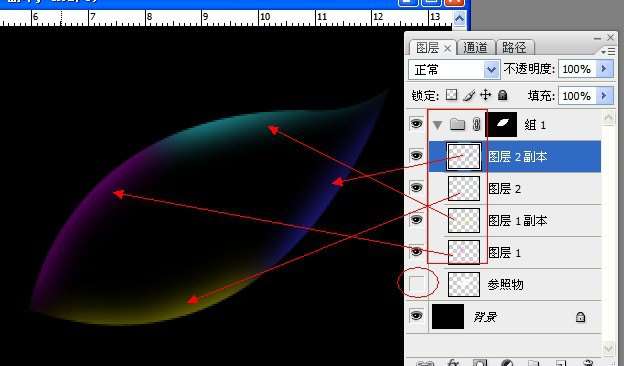Click the folder icon of 组 1

[457, 125]
